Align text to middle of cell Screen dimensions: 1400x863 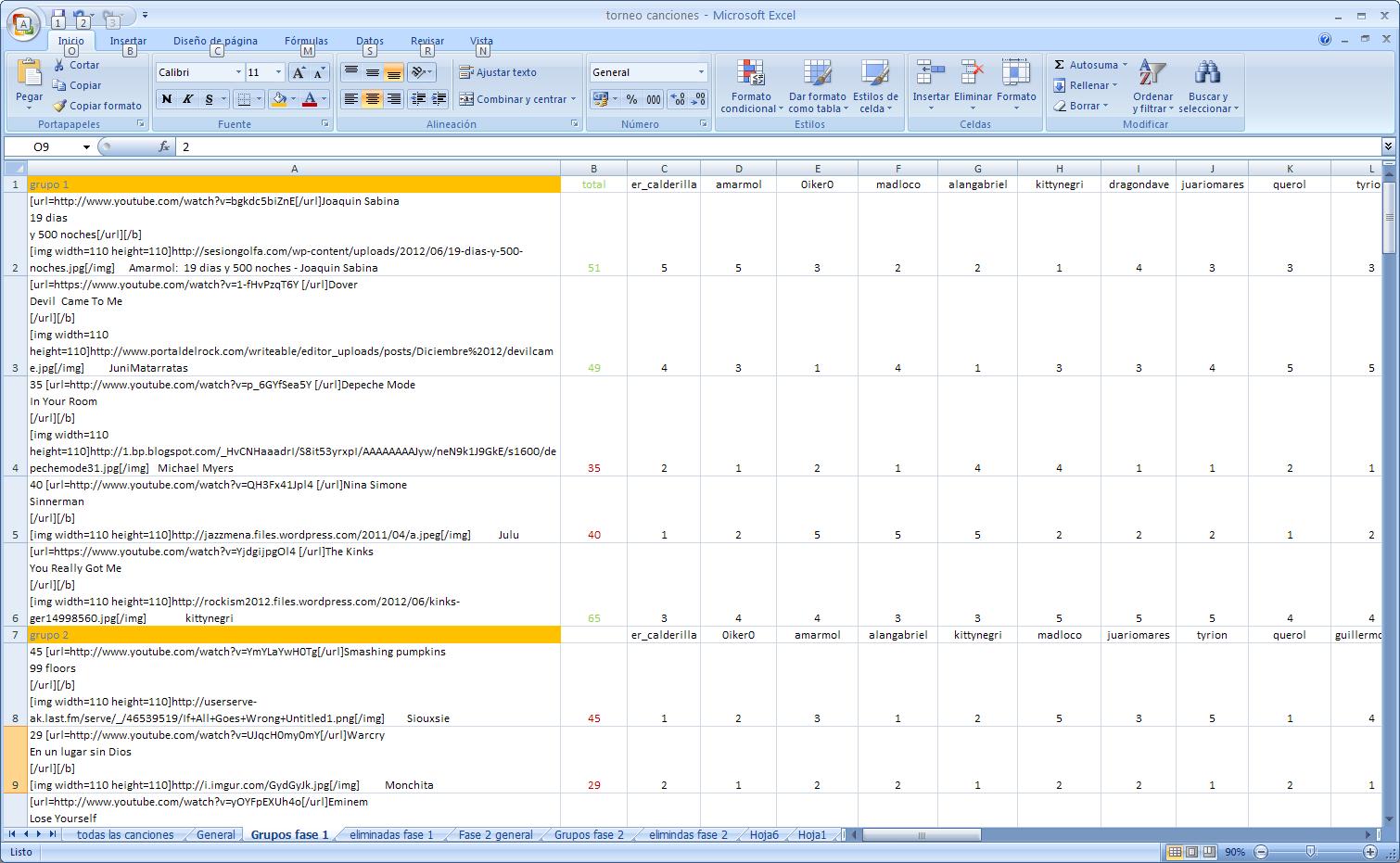coord(372,72)
